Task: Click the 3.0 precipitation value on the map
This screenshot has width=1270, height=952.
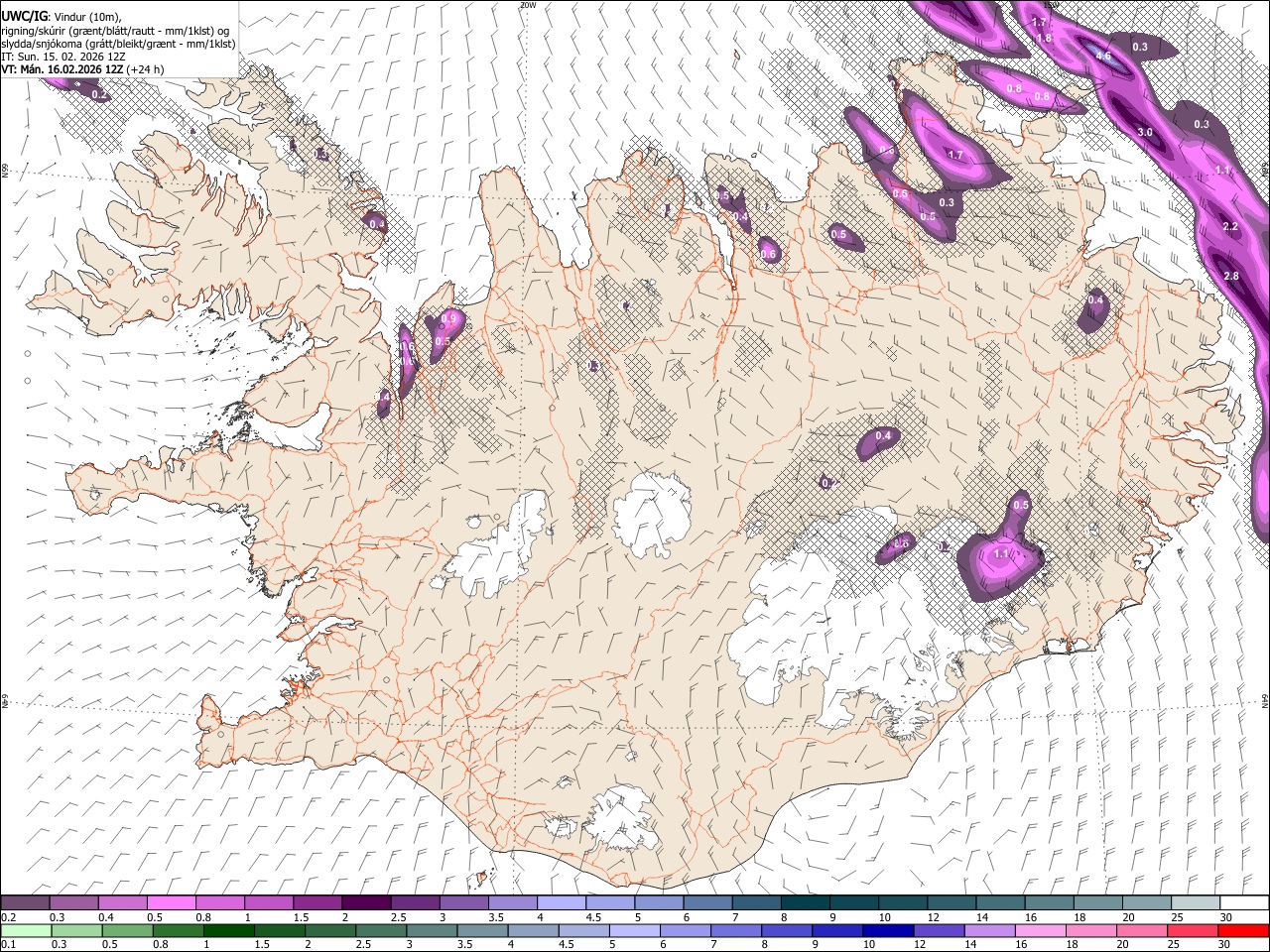Action: tap(1144, 132)
